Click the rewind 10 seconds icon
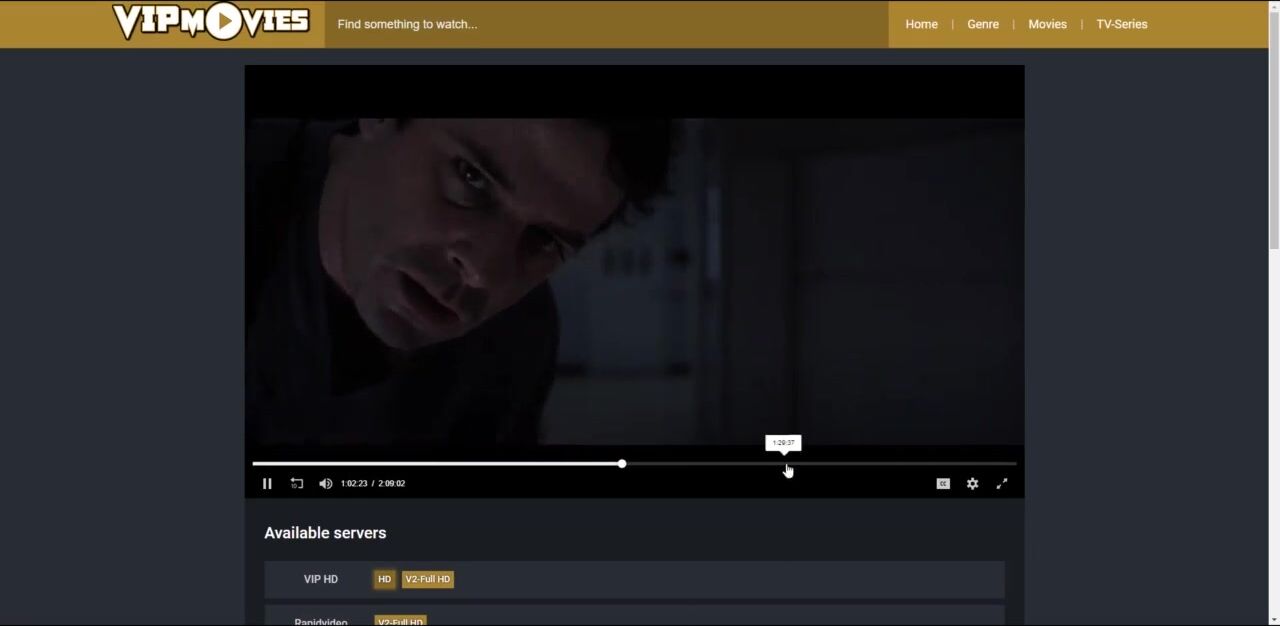This screenshot has width=1280, height=626. pyautogui.click(x=297, y=483)
